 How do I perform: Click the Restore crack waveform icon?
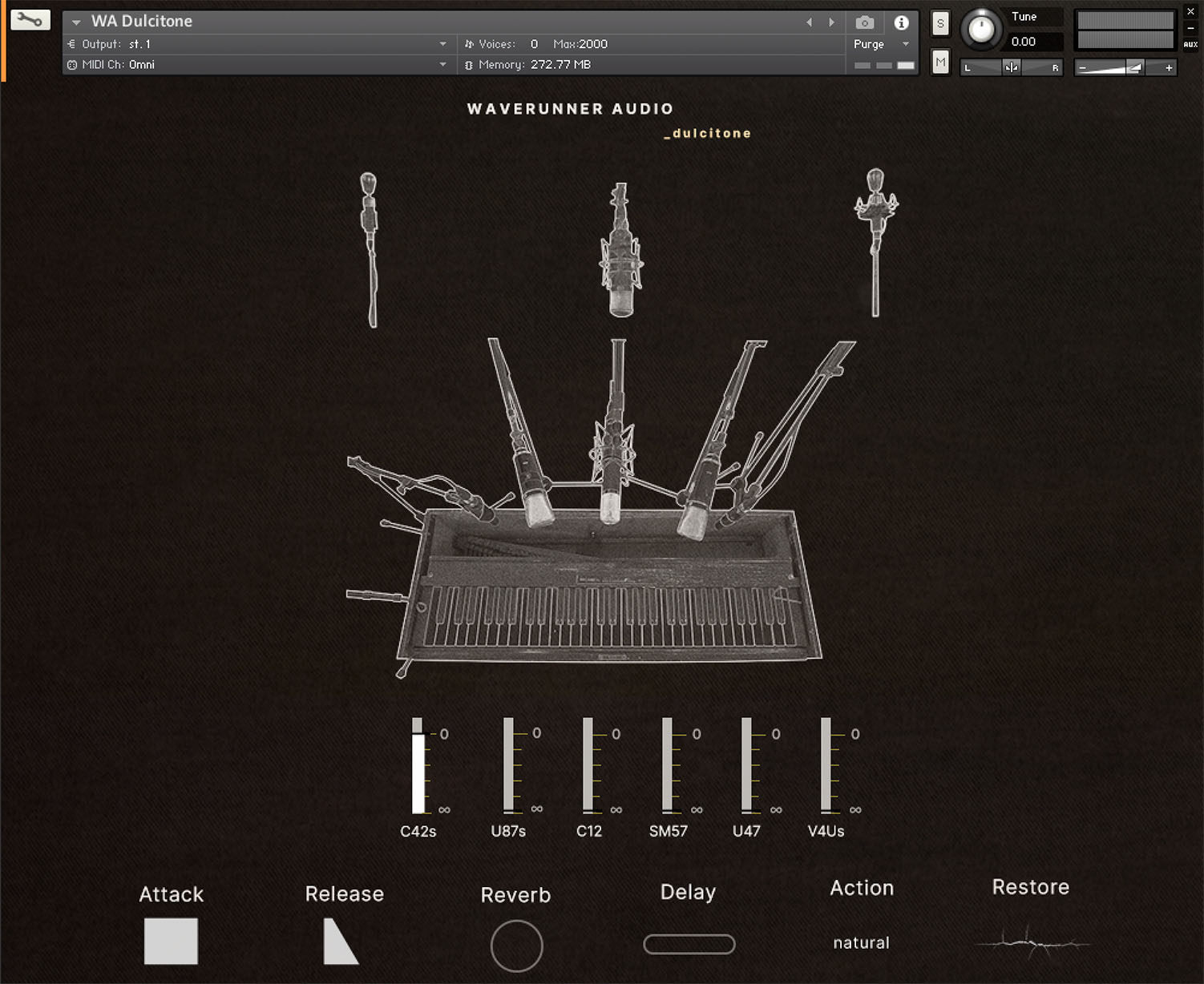pos(1031,942)
